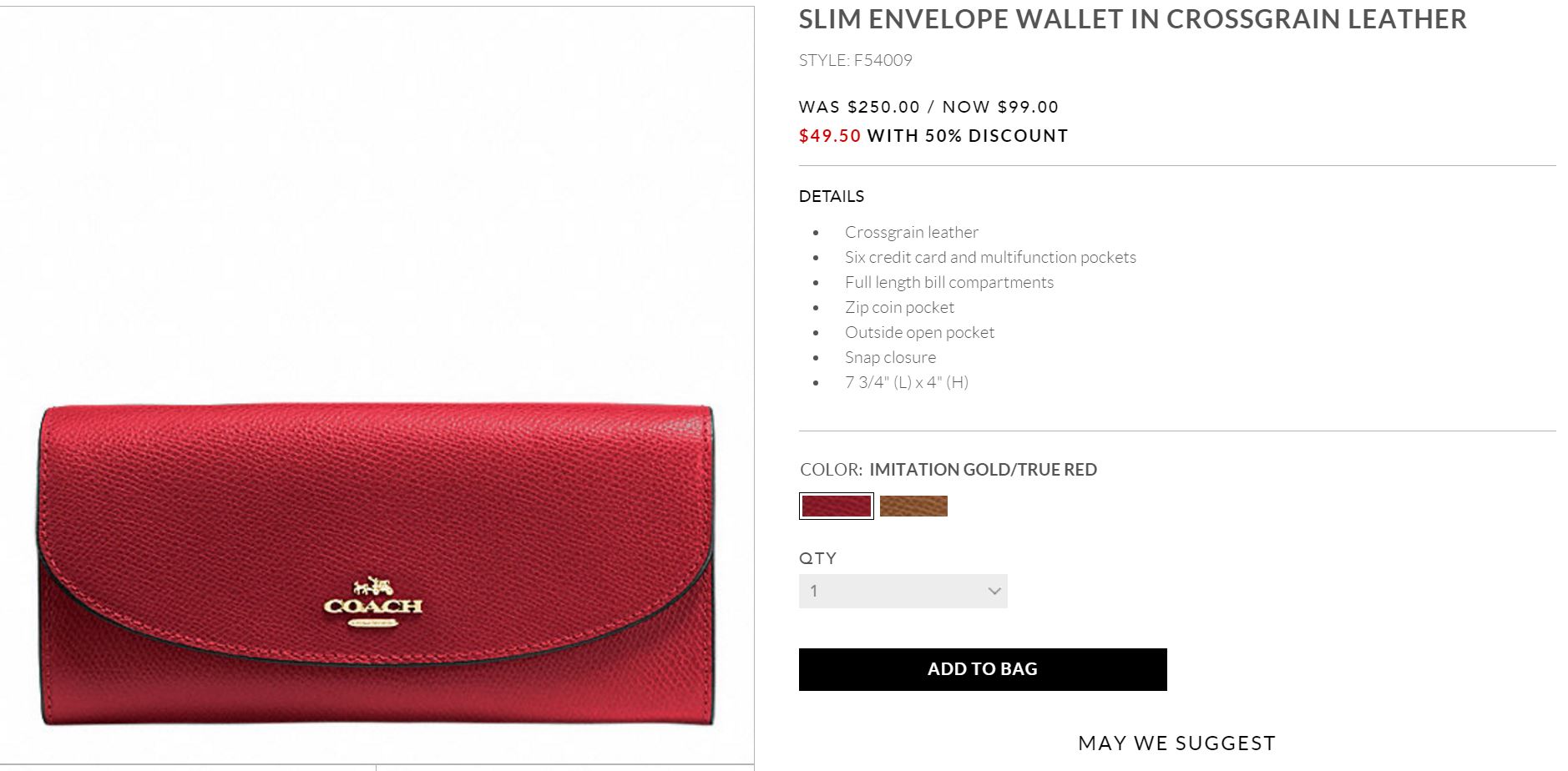This screenshot has width=1568, height=771.
Task: Click the May We Suggest heading
Action: tap(1177, 743)
